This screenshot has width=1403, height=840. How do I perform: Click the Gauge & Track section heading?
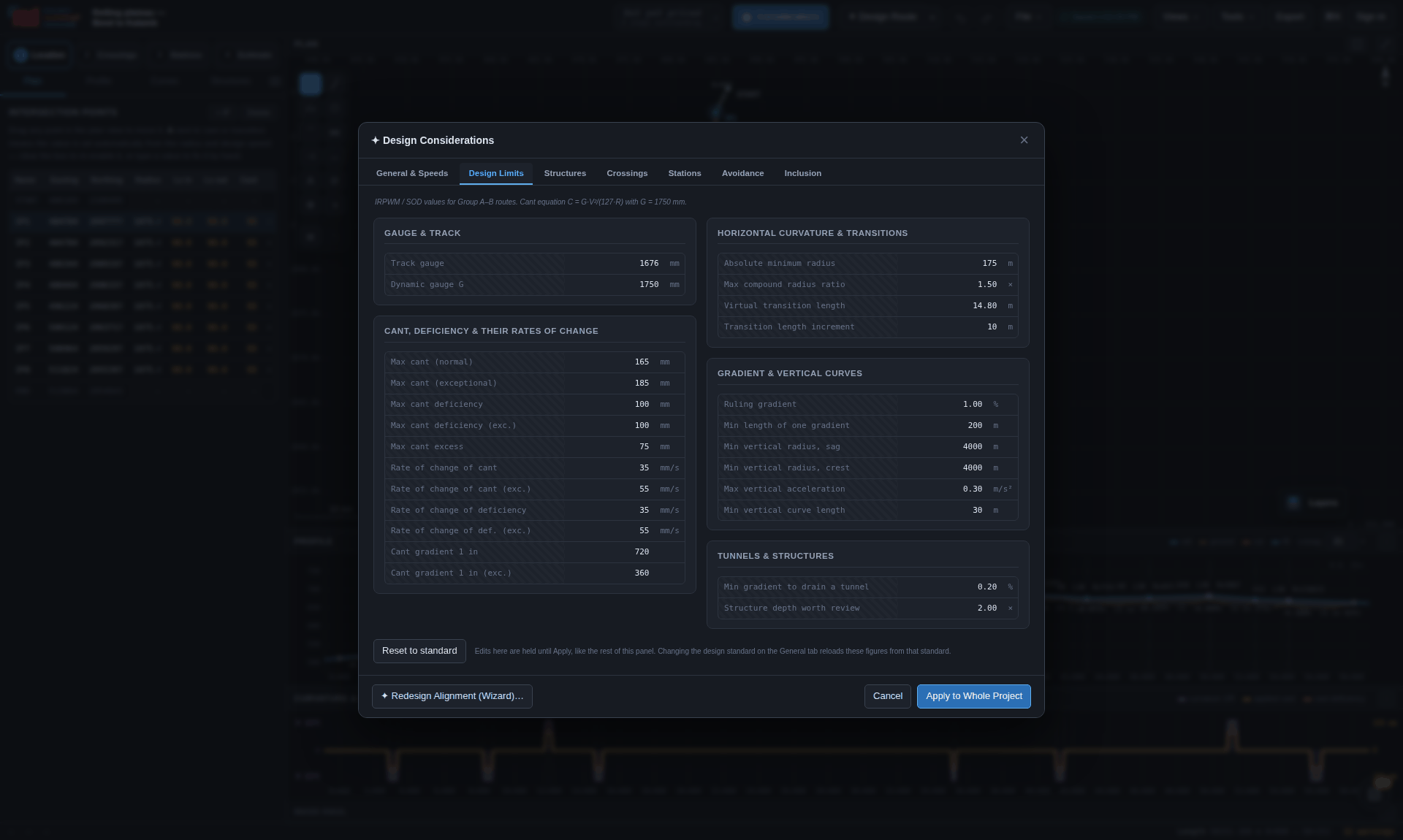click(x=422, y=234)
